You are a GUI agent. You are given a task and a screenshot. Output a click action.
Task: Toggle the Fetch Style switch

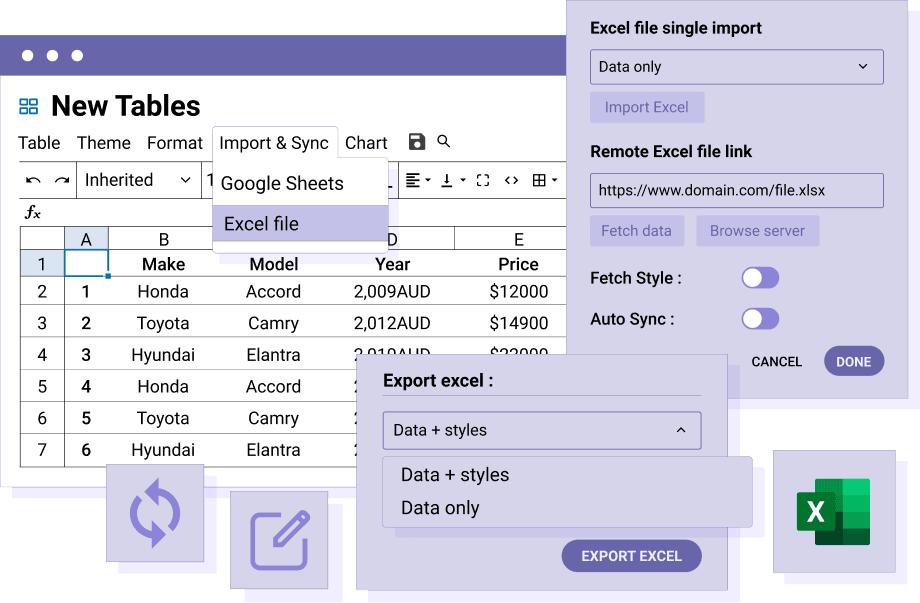pyautogui.click(x=759, y=278)
